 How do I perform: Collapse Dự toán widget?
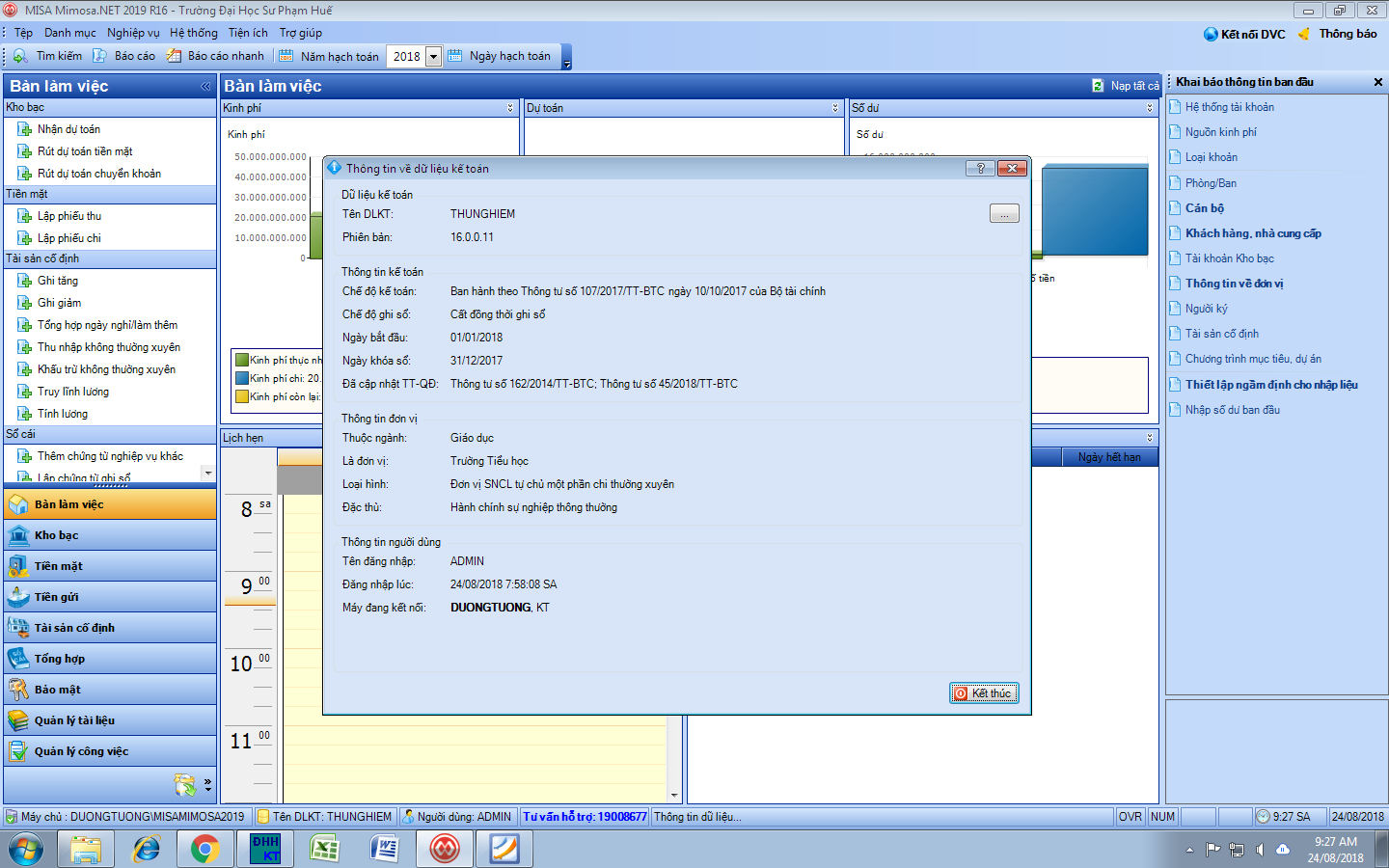[835, 108]
